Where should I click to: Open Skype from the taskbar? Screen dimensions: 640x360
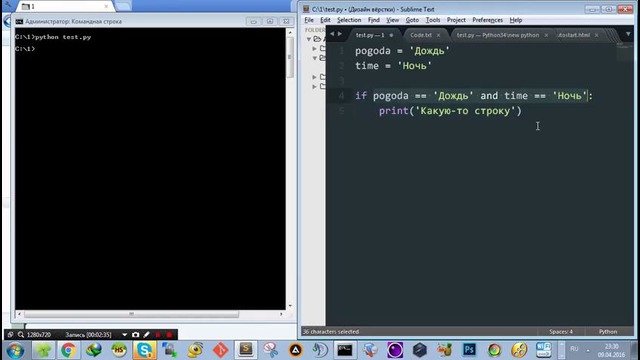point(144,350)
